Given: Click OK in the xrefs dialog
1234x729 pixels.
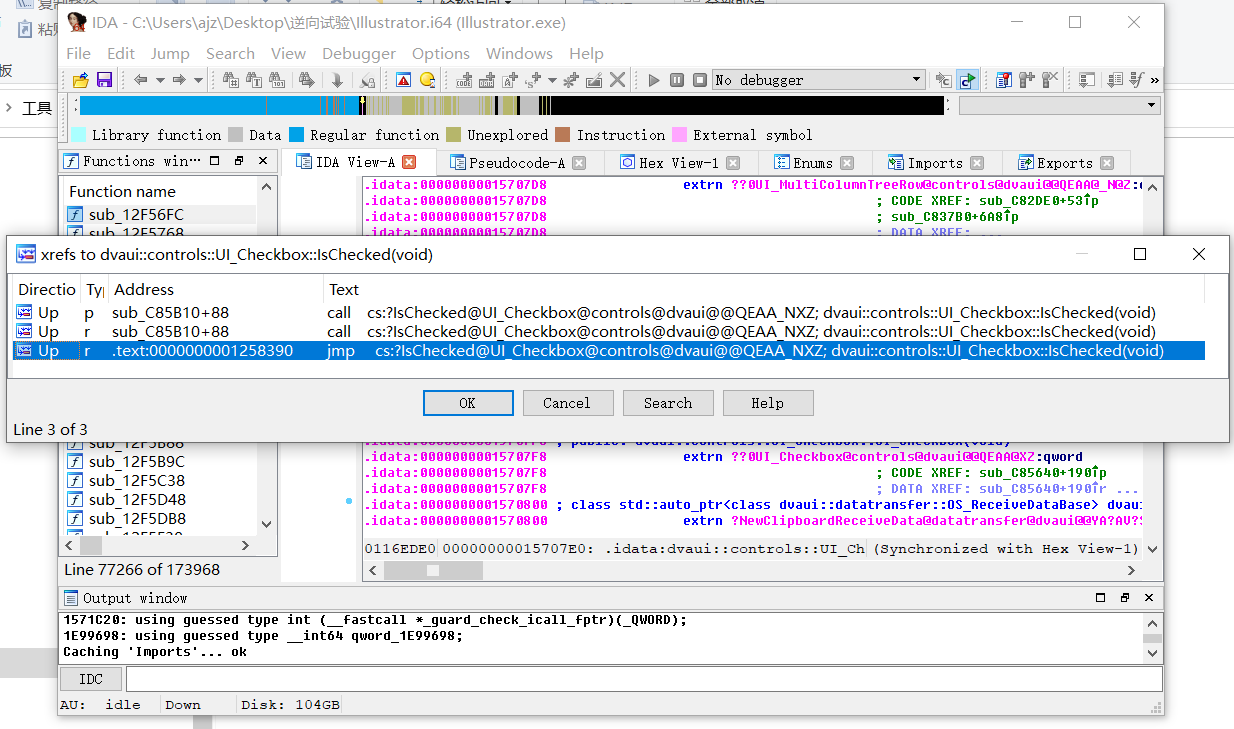Looking at the screenshot, I should pyautogui.click(x=467, y=403).
